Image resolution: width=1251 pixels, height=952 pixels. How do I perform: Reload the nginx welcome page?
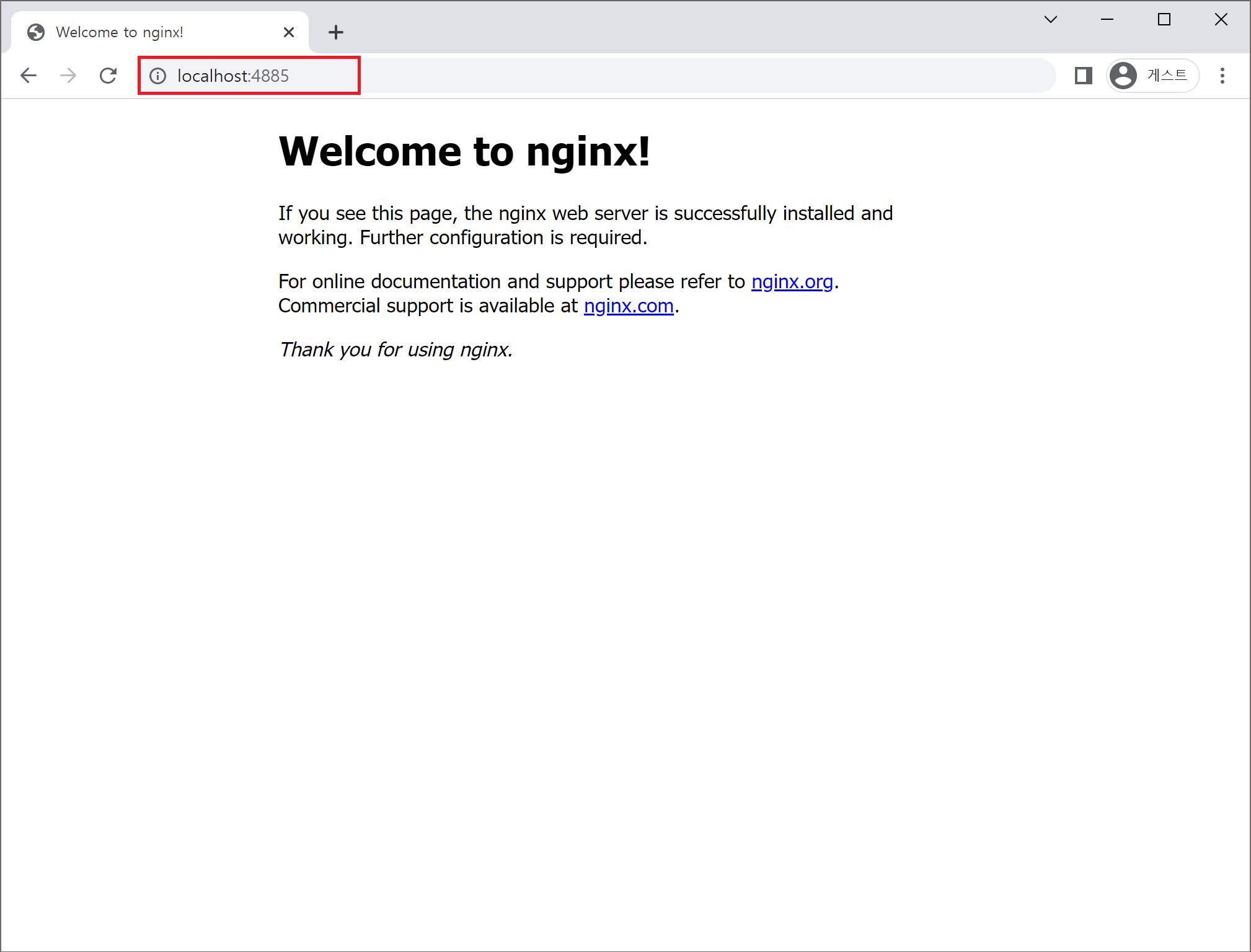point(108,76)
